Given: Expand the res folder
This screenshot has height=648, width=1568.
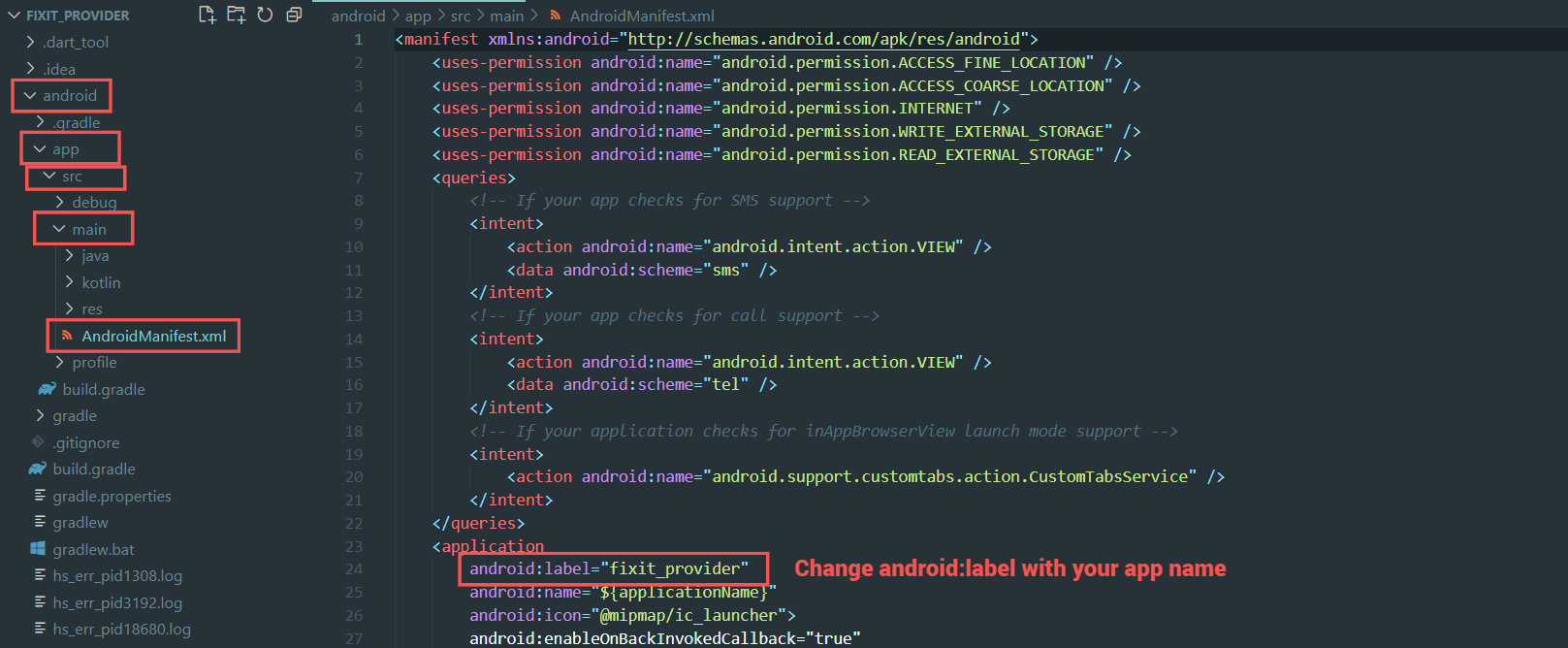Looking at the screenshot, I should click(x=69, y=308).
